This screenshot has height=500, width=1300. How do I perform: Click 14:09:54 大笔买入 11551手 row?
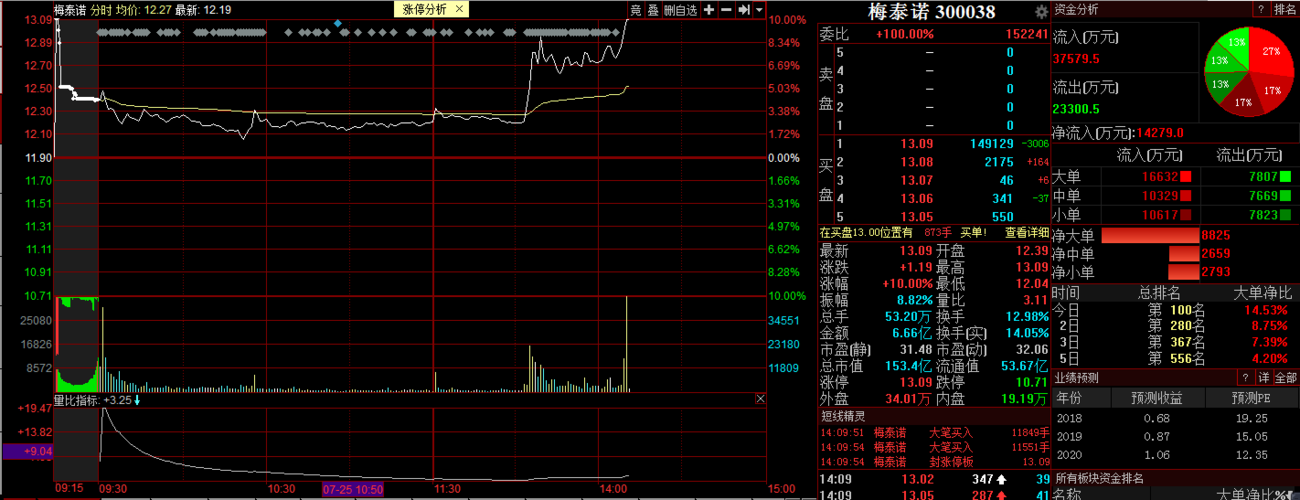[x=934, y=447]
